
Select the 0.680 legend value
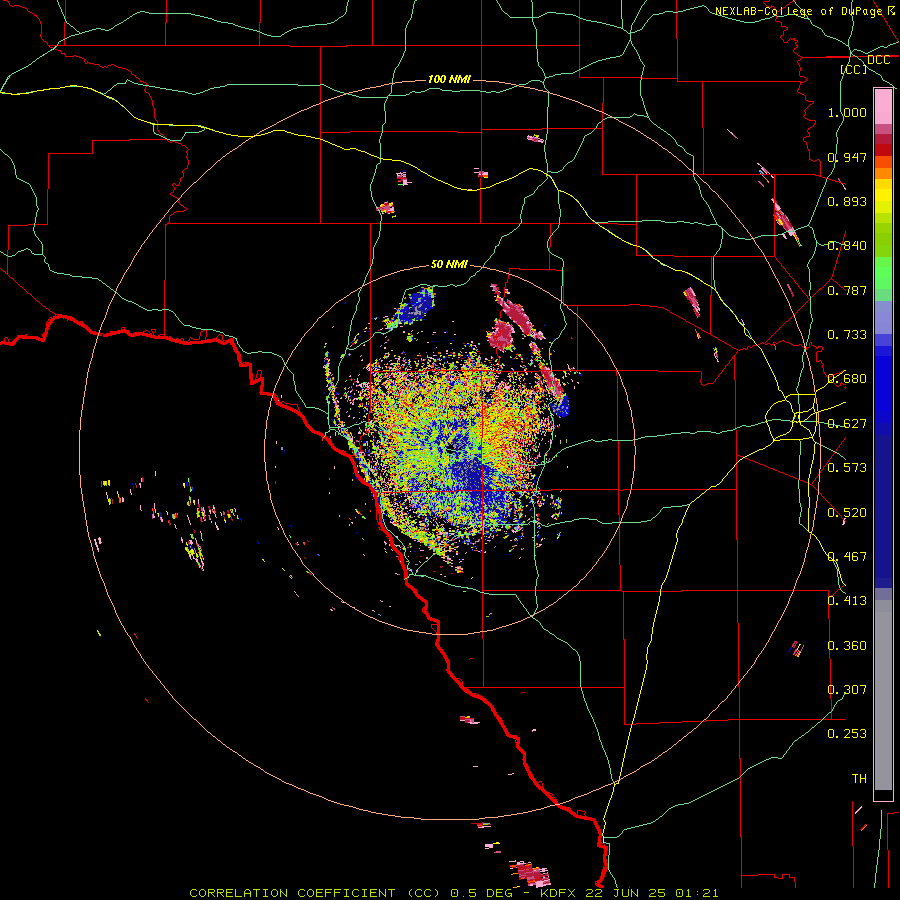(847, 378)
